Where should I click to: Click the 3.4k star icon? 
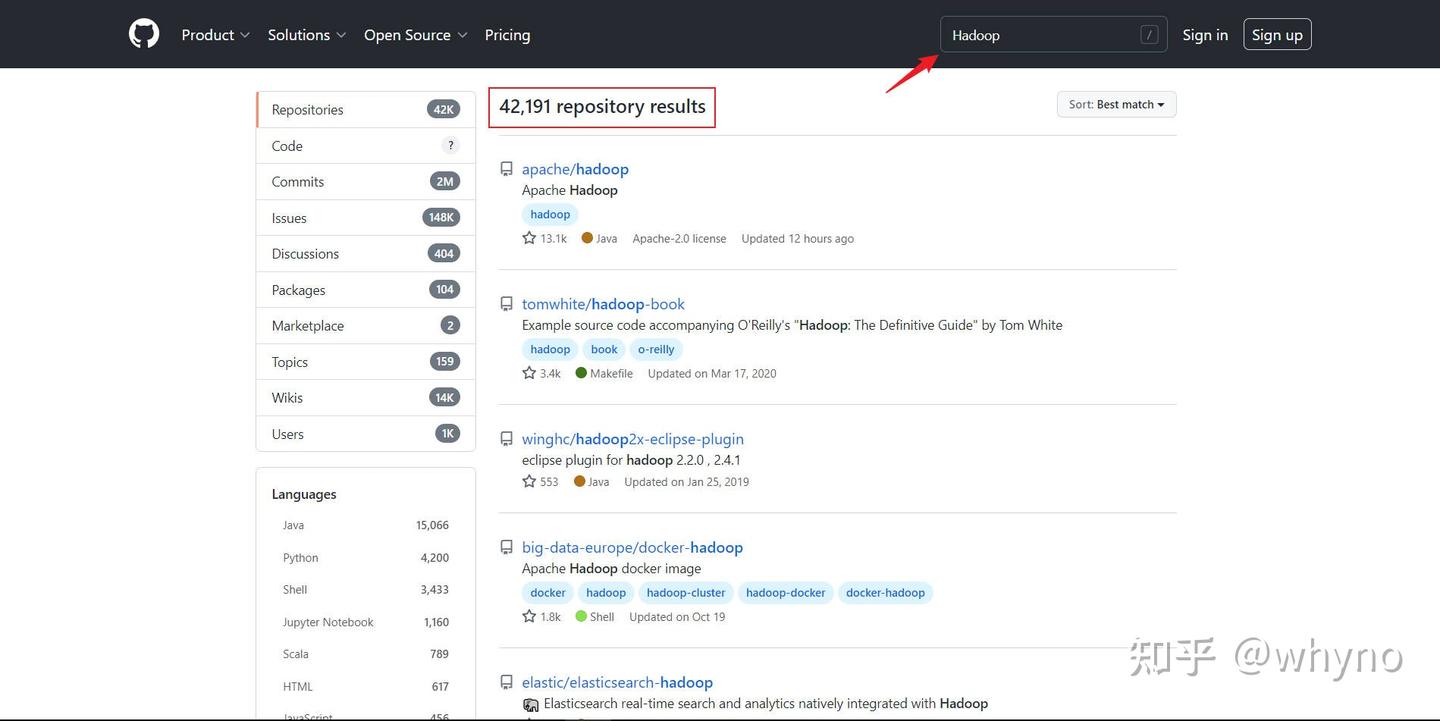coord(529,373)
